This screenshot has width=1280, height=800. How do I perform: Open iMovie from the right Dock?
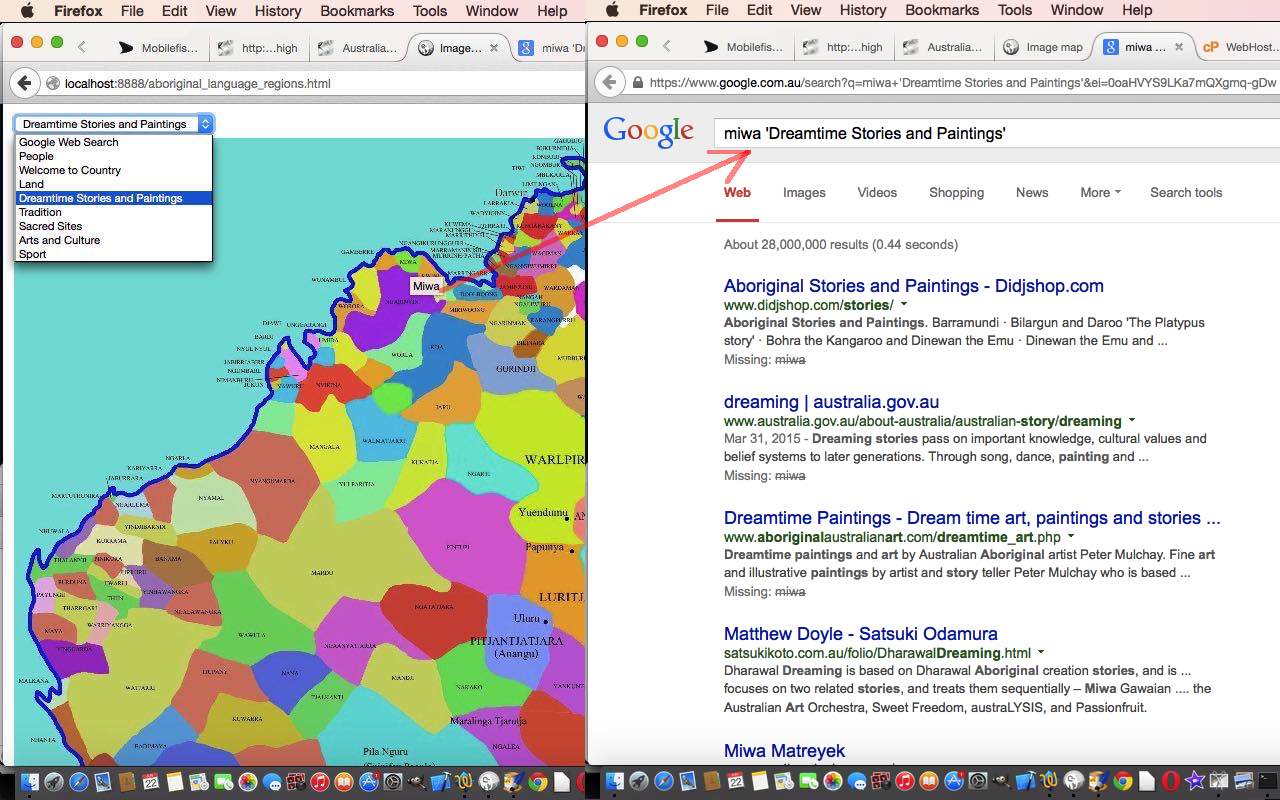click(1195, 781)
